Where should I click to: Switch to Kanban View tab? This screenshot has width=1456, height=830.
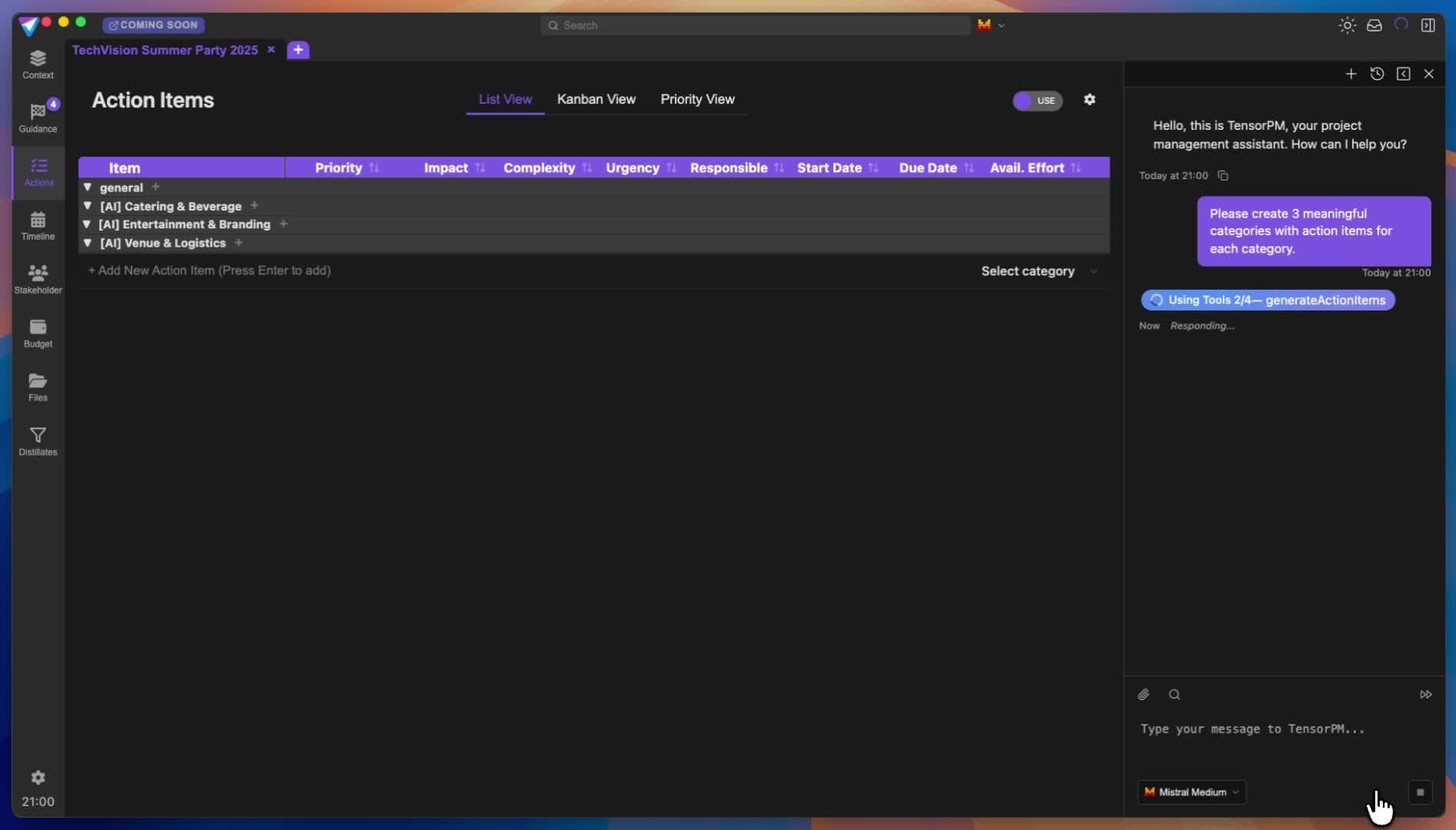click(596, 99)
